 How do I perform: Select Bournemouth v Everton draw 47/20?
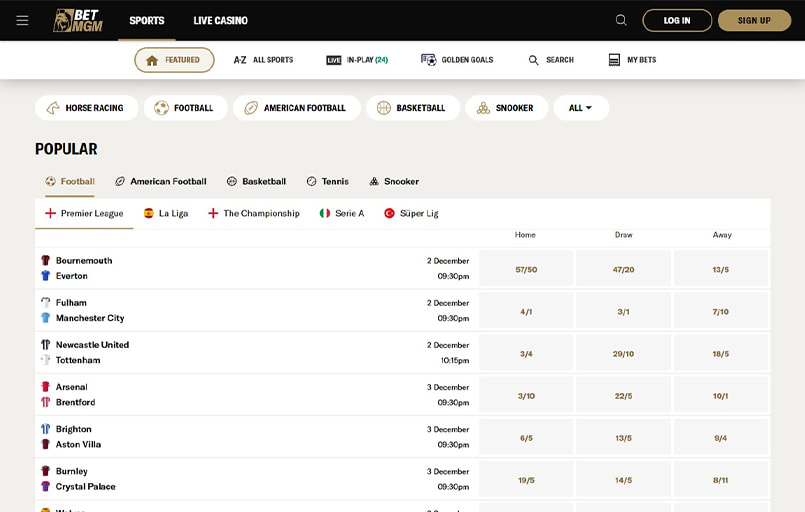tap(623, 269)
